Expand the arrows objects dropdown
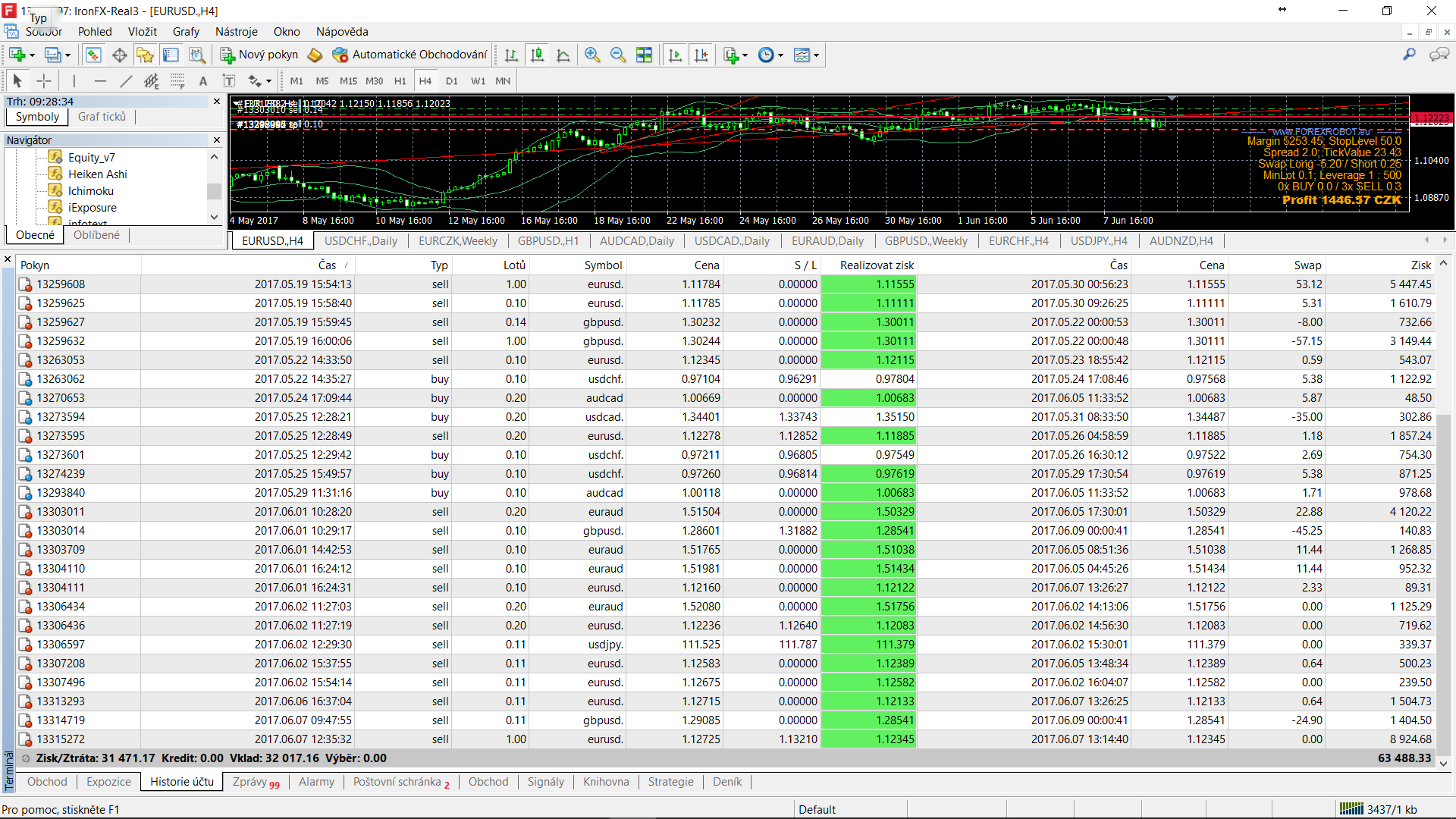The image size is (1456, 819). (268, 82)
